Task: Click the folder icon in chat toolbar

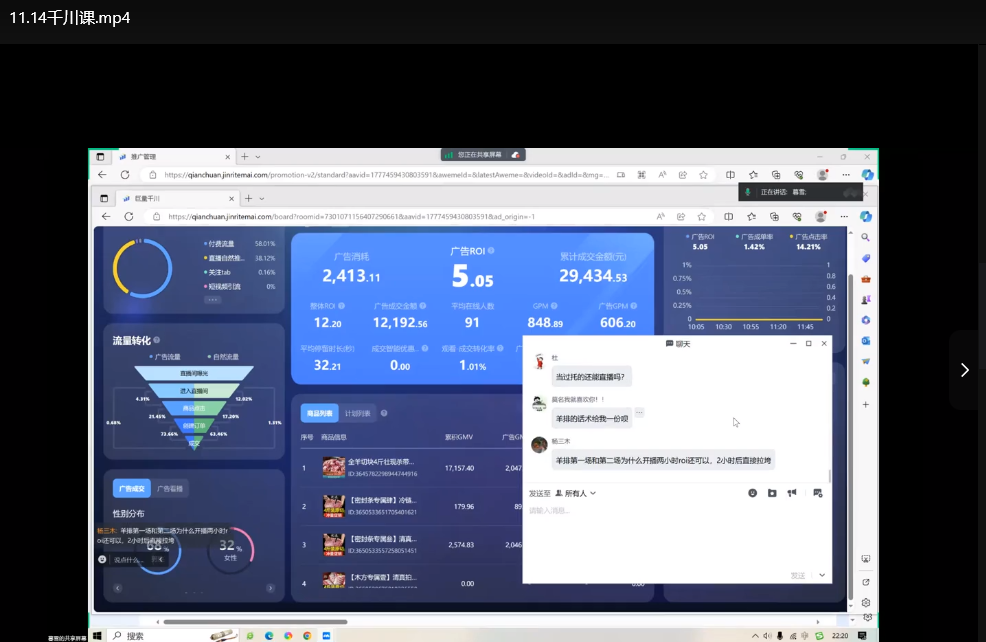Action: (x=772, y=493)
